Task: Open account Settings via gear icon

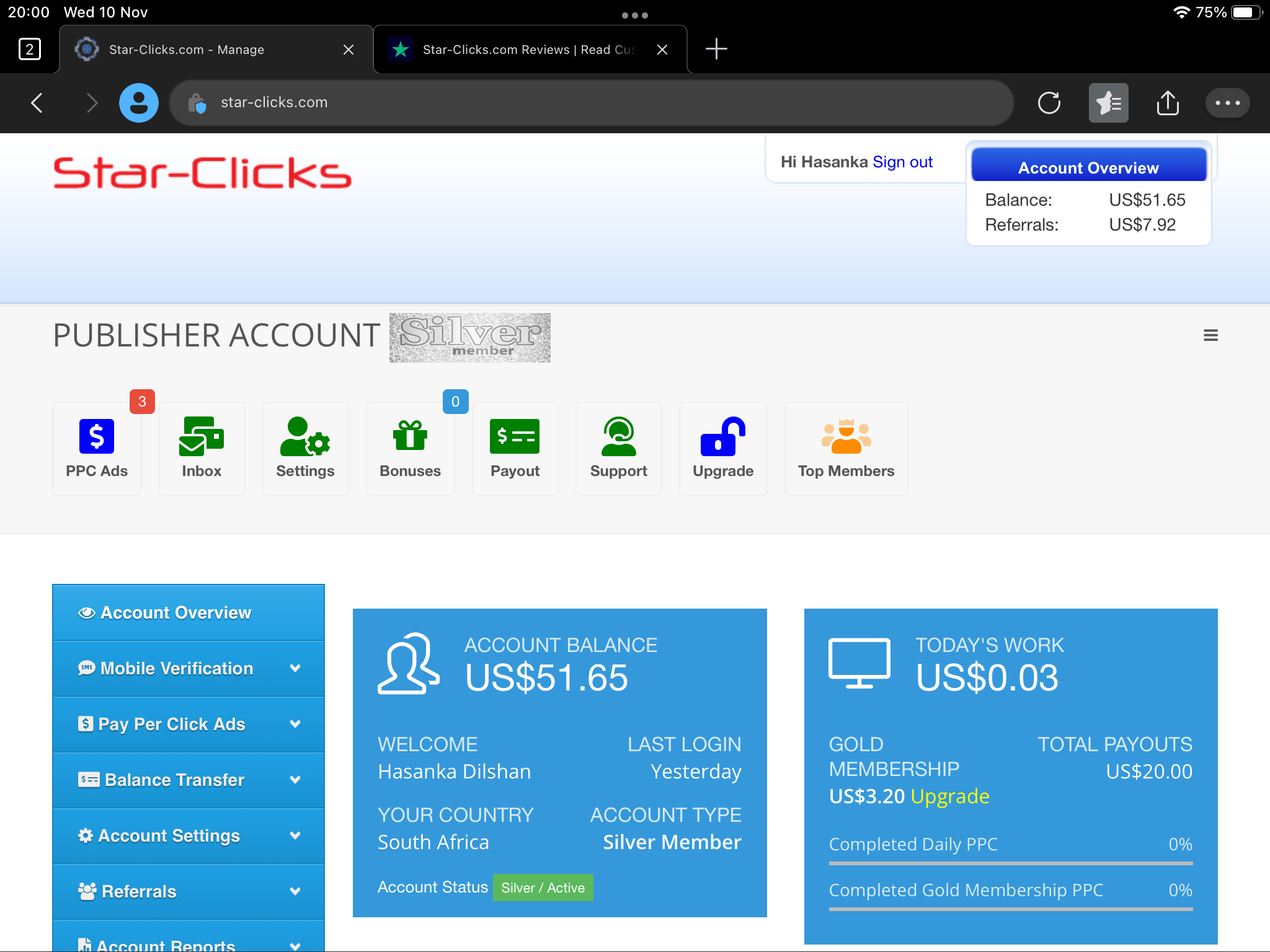Action: (x=305, y=447)
